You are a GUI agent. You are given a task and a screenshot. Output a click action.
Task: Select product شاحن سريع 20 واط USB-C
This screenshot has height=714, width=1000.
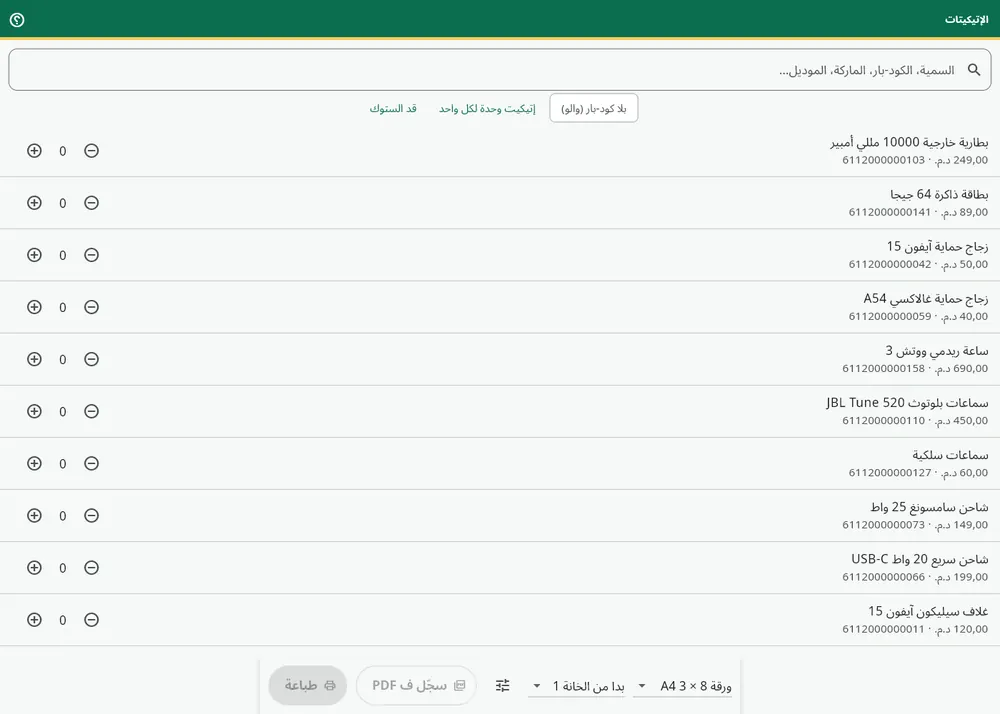[x=500, y=567]
